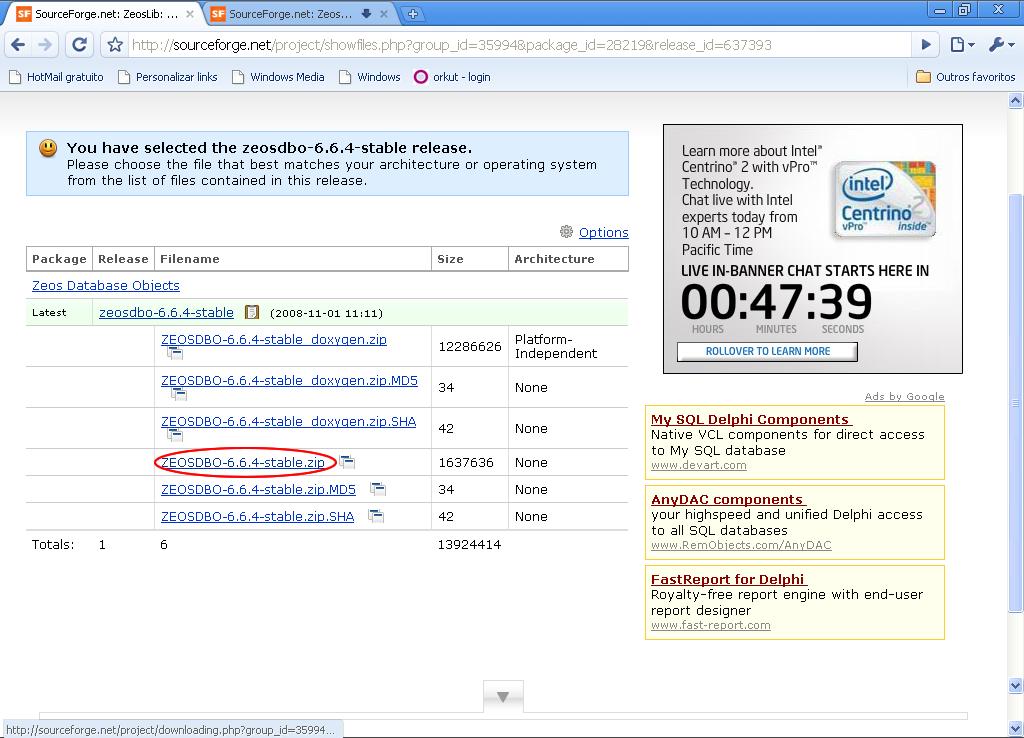Open the wrench settings dropdown menu
Image resolution: width=1024 pixels, height=738 pixels.
pyautogui.click(x=1000, y=45)
